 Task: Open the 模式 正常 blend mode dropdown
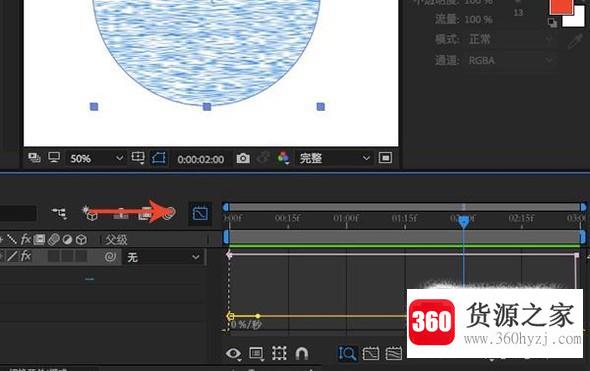[511, 39]
